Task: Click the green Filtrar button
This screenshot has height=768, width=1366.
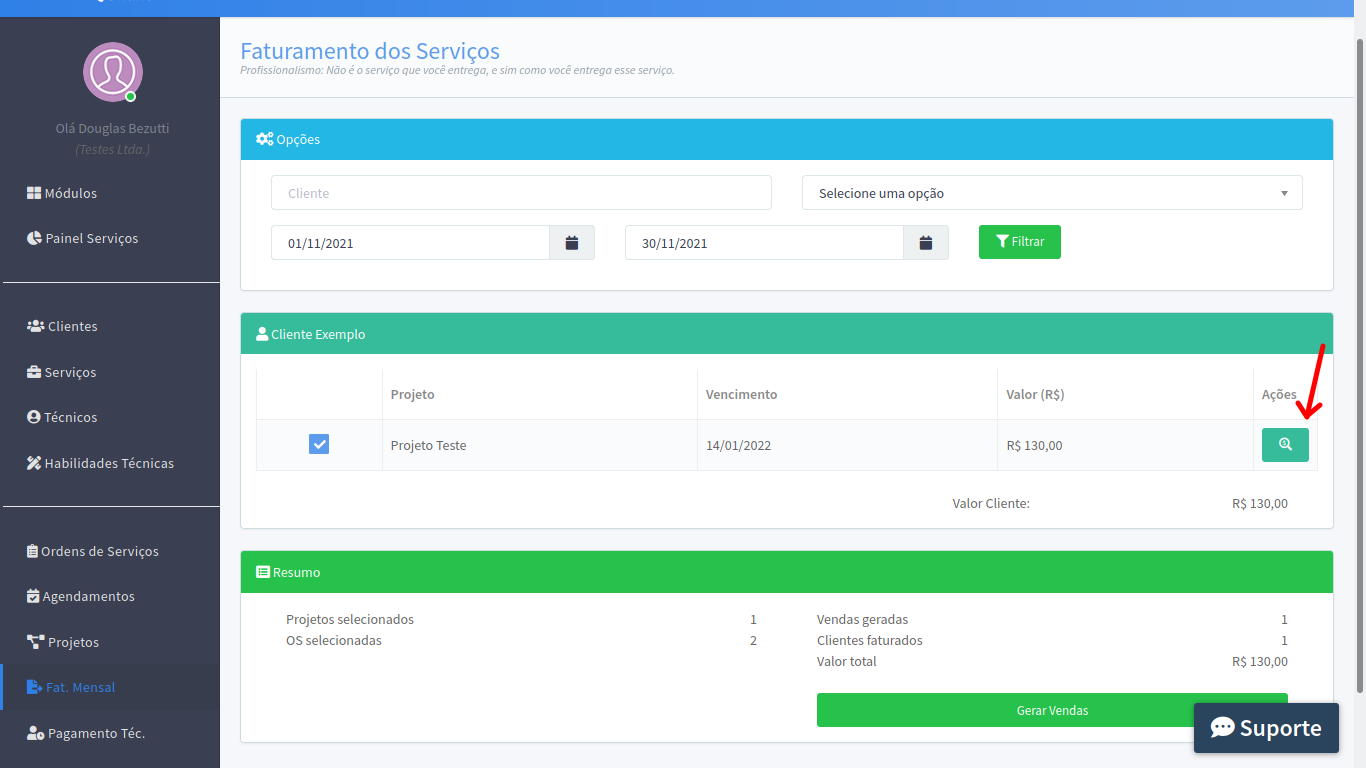Action: (1019, 242)
